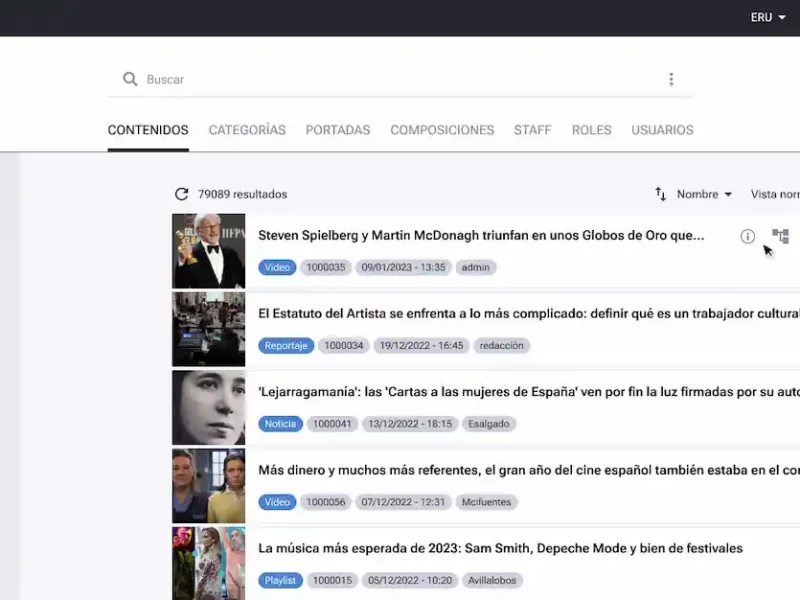This screenshot has height=600, width=800.
Task: Select the COMPOSICIONES tab
Action: point(442,130)
